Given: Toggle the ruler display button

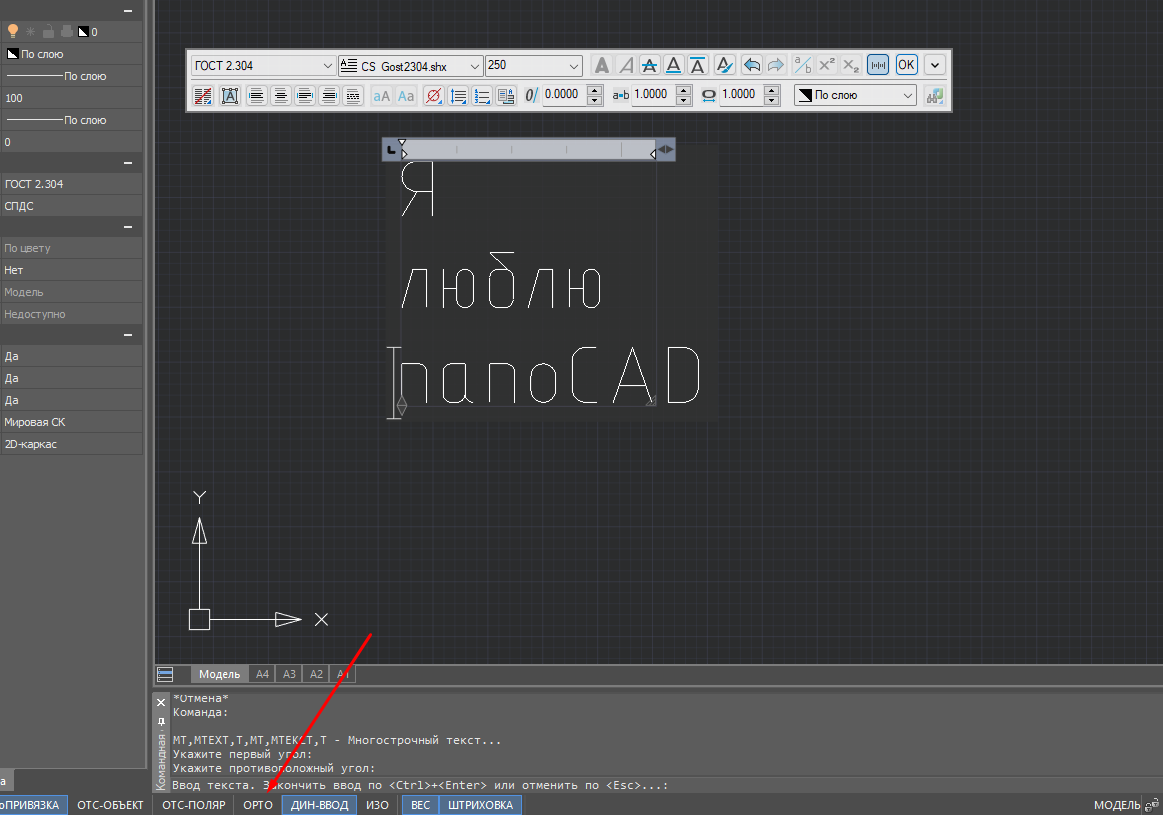Looking at the screenshot, I should coord(878,65).
